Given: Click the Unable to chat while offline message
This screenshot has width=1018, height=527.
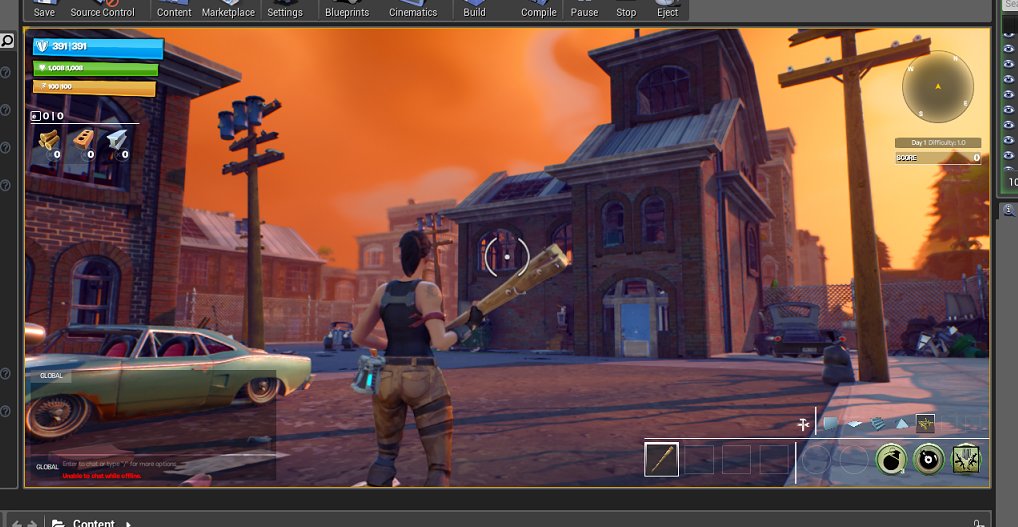Looking at the screenshot, I should 102,476.
